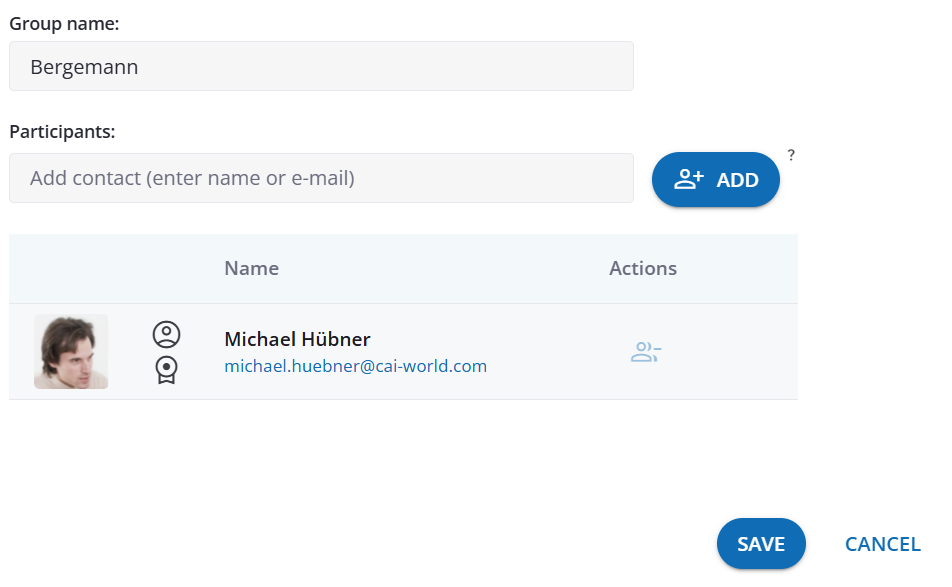Screen dimensions: 952x587
Task: Click the user profile circle icon
Action: click(166, 334)
